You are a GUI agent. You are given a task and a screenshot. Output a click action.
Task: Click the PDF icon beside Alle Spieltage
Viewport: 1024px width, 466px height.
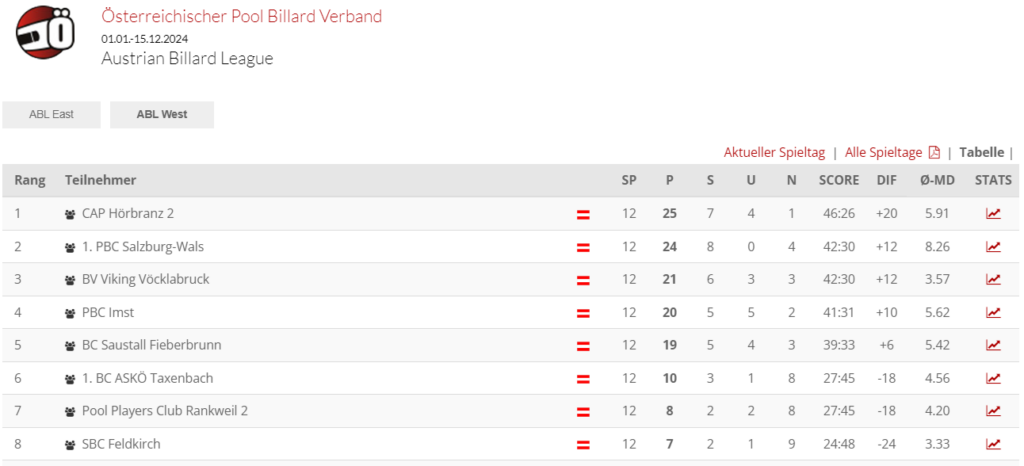coord(935,153)
